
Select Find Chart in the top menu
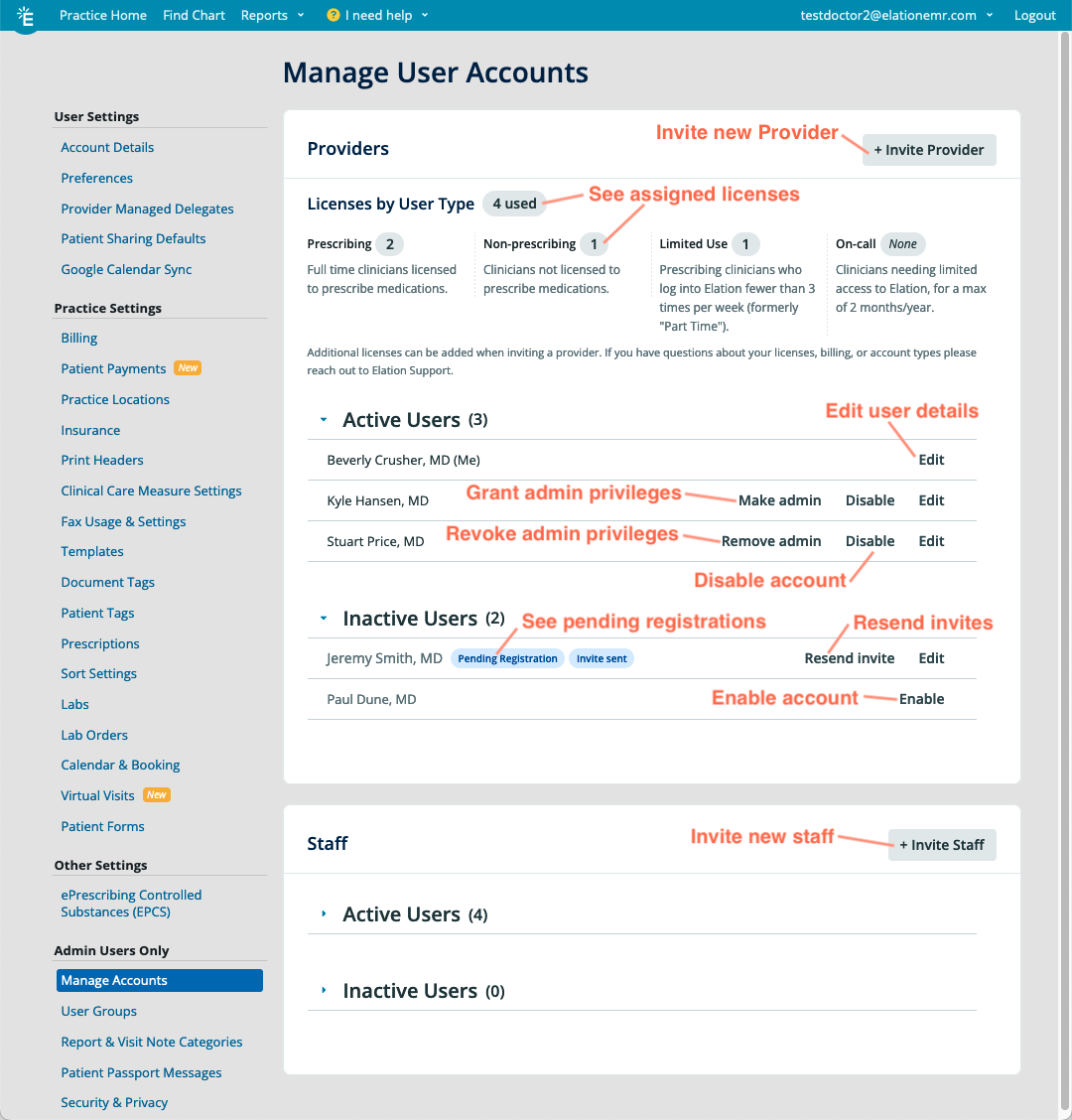pyautogui.click(x=194, y=15)
